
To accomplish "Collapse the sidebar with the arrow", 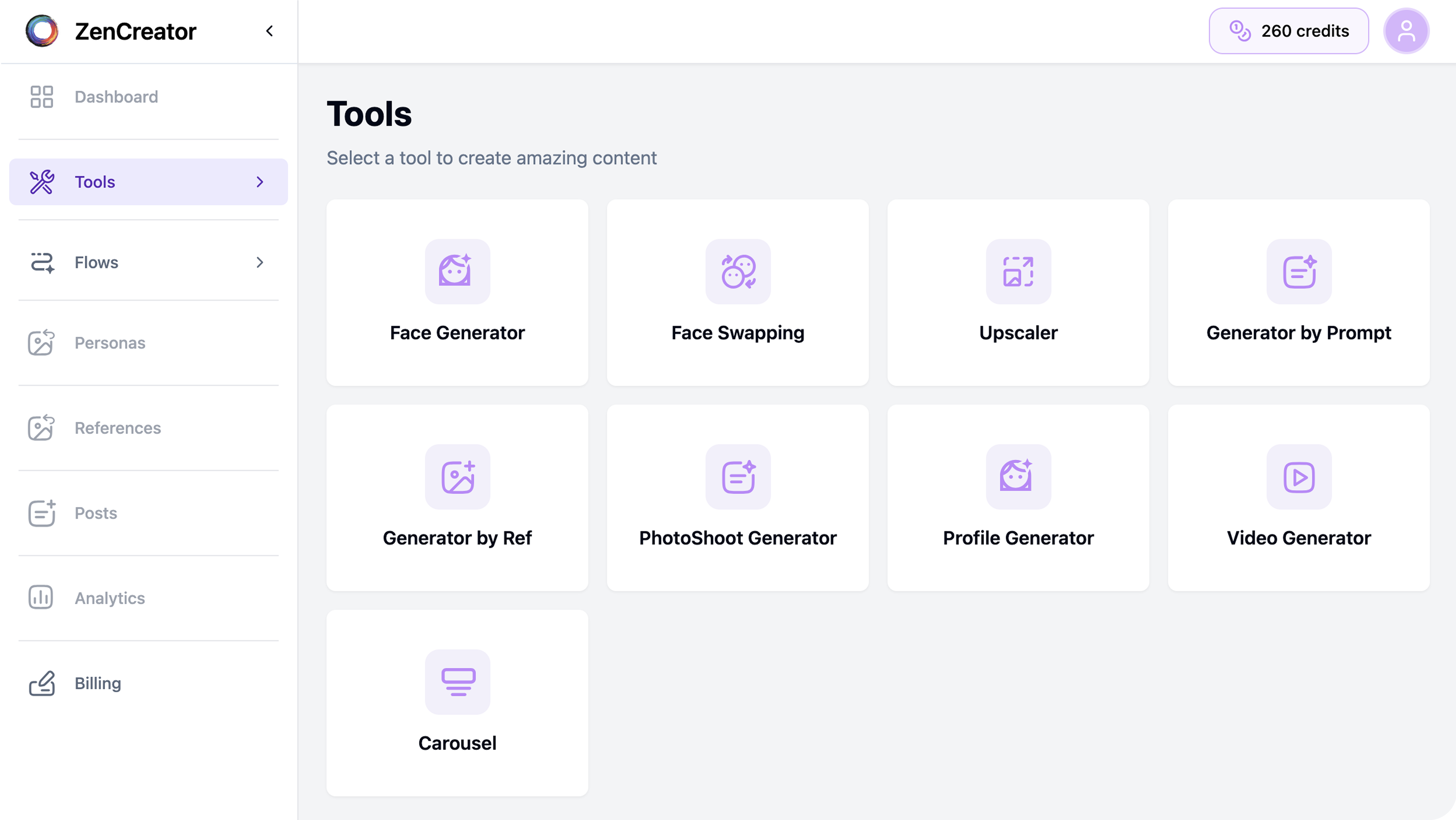I will pyautogui.click(x=270, y=31).
